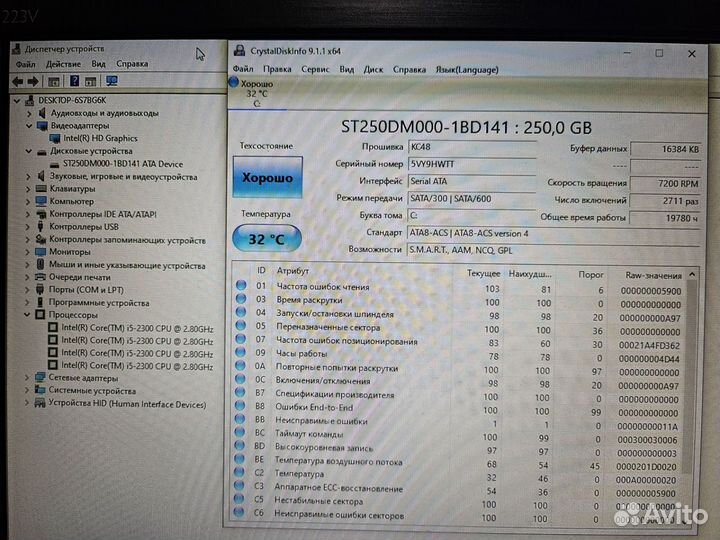Click the attribute row BB Неисправимые ошибки
Image resolution: width=720 pixels, height=540 pixels.
[459, 422]
